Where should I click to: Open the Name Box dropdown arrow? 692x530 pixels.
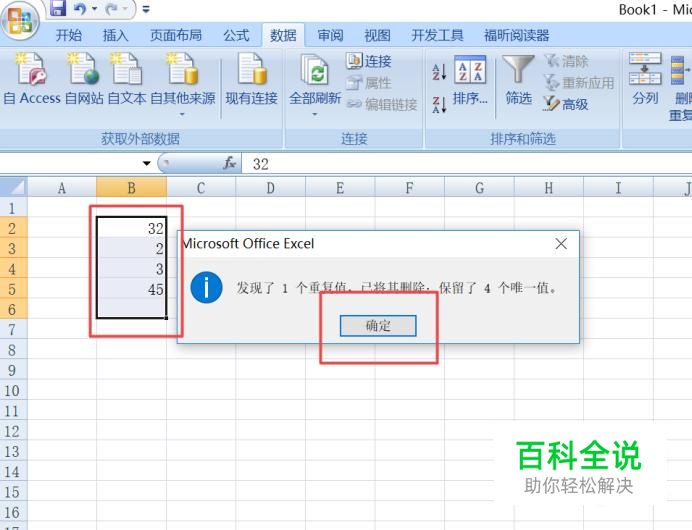[x=147, y=164]
